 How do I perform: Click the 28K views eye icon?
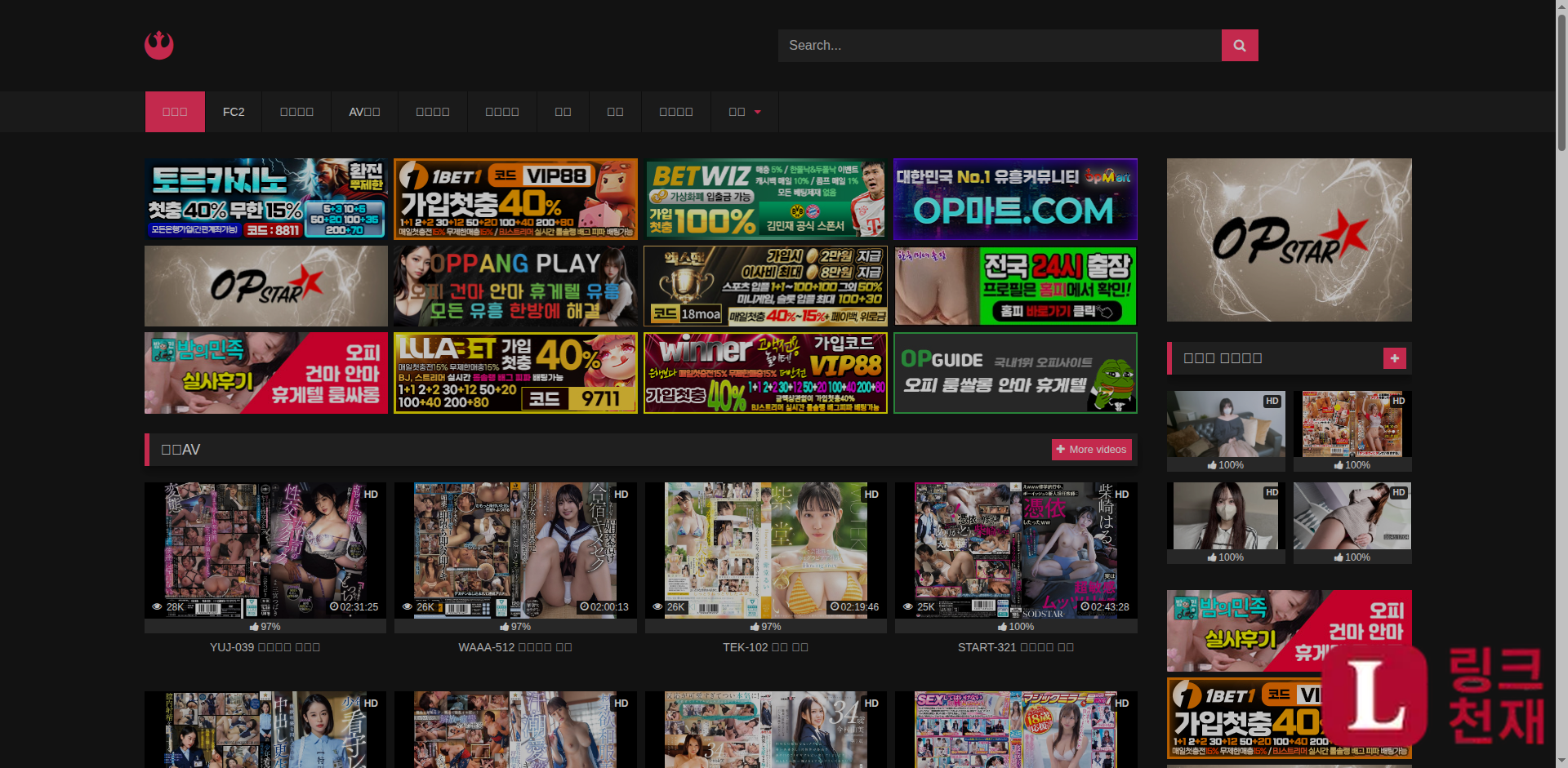coord(157,607)
